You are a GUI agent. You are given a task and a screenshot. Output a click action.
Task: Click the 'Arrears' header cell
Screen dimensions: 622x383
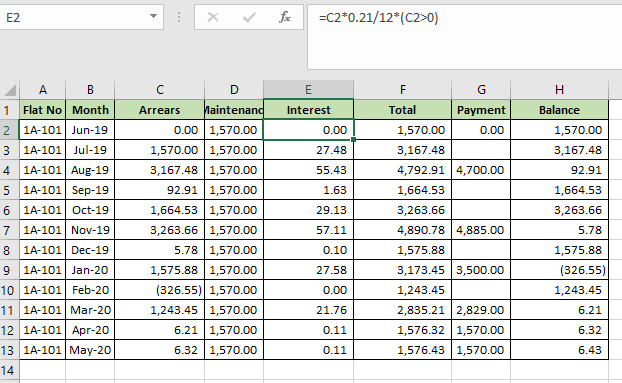159,110
